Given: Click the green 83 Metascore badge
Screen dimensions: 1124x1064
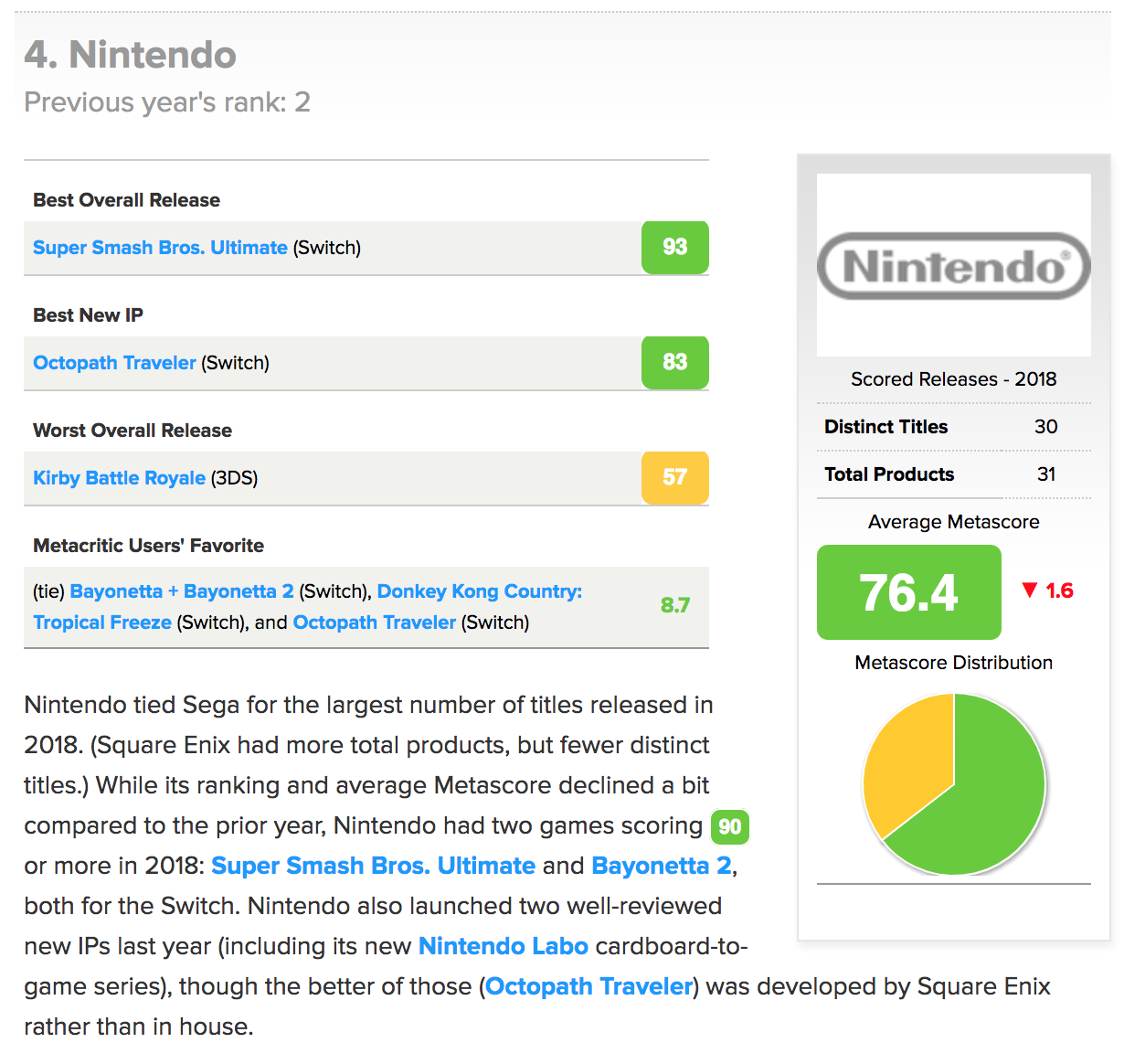Looking at the screenshot, I should click(x=674, y=362).
